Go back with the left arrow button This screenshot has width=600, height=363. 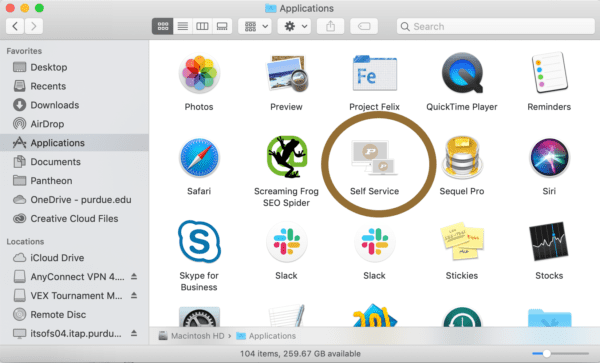pyautogui.click(x=15, y=26)
